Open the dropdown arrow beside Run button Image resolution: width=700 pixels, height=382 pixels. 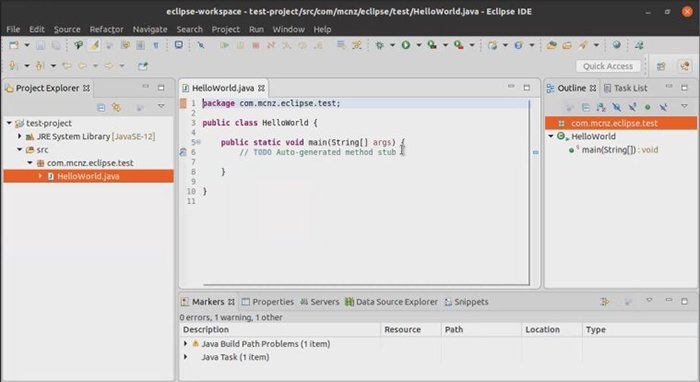coord(419,45)
